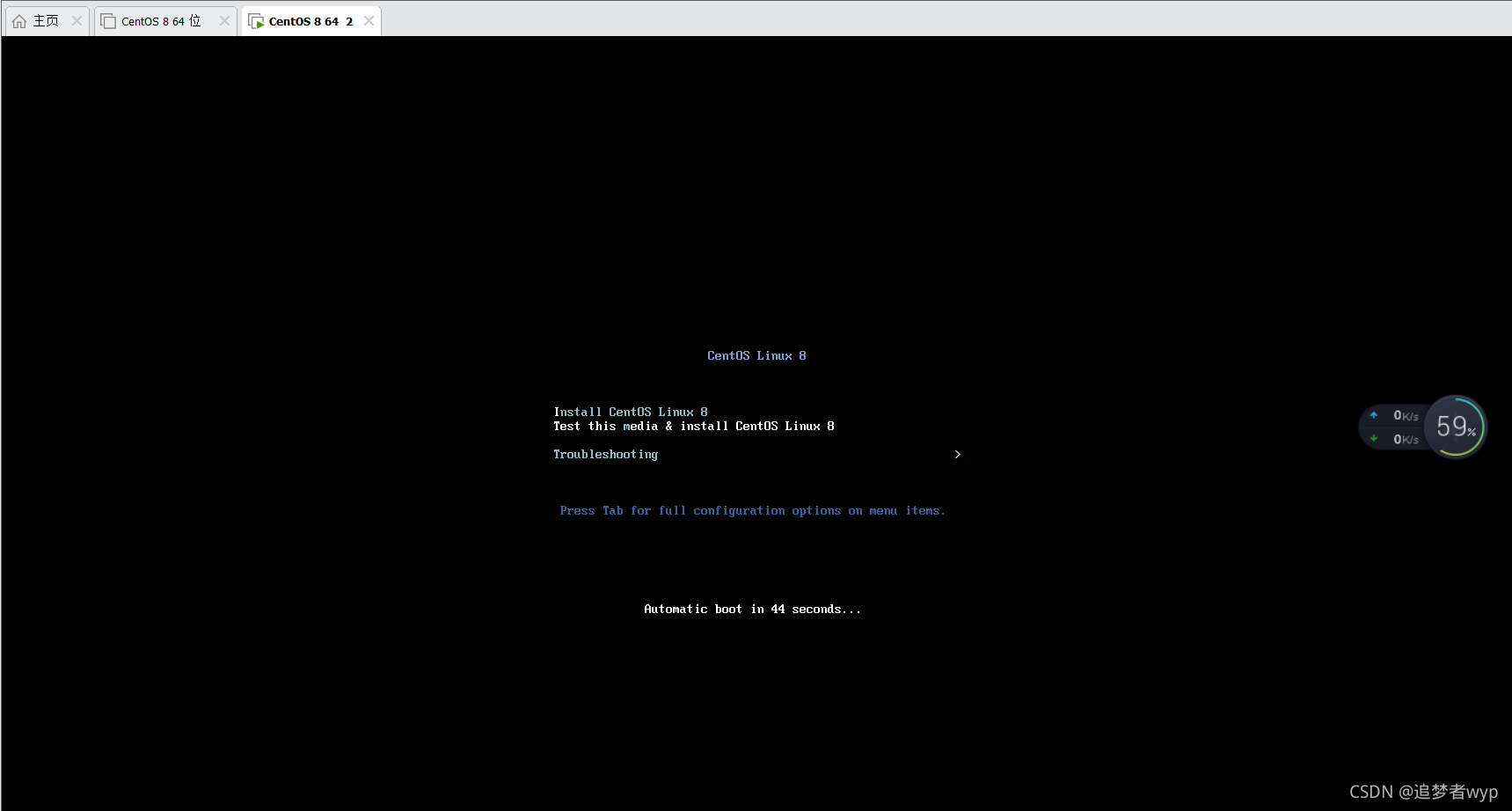Screen dimensions: 1512x811
Task: Close the CentOS 8 64 位 tab
Action: tap(224, 21)
